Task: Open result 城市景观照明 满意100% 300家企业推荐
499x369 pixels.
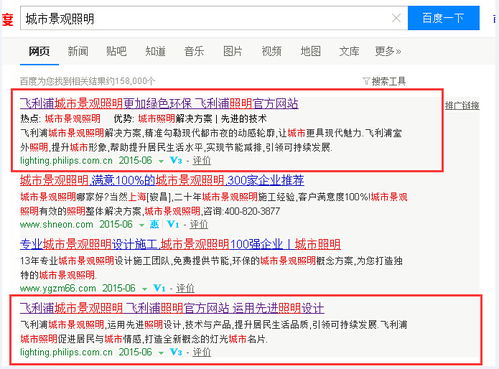Action: coord(162,180)
